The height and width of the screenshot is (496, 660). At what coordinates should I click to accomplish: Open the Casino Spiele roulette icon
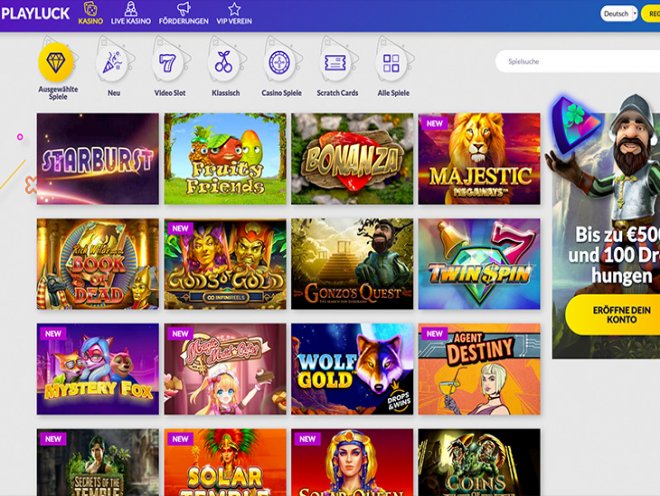click(x=281, y=63)
